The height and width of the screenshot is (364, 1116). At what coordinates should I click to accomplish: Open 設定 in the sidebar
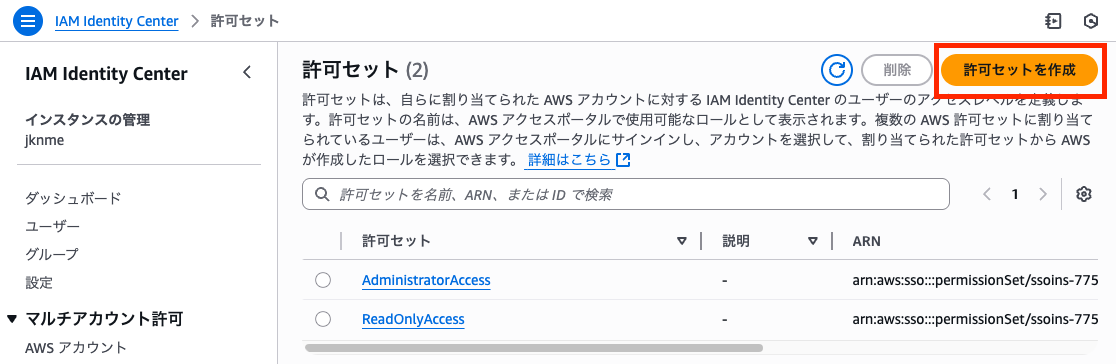pos(38,283)
